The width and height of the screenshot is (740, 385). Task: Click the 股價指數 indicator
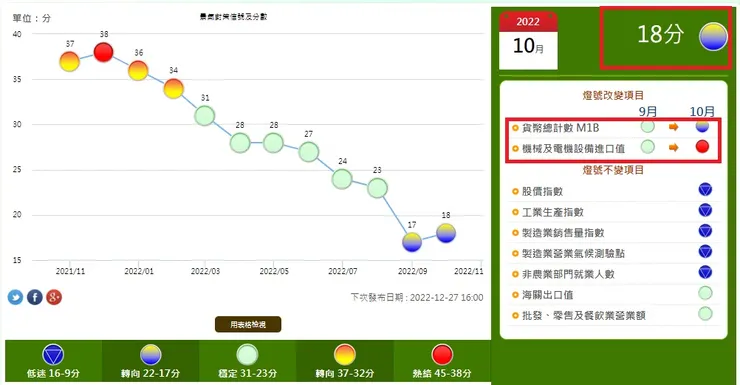point(542,191)
